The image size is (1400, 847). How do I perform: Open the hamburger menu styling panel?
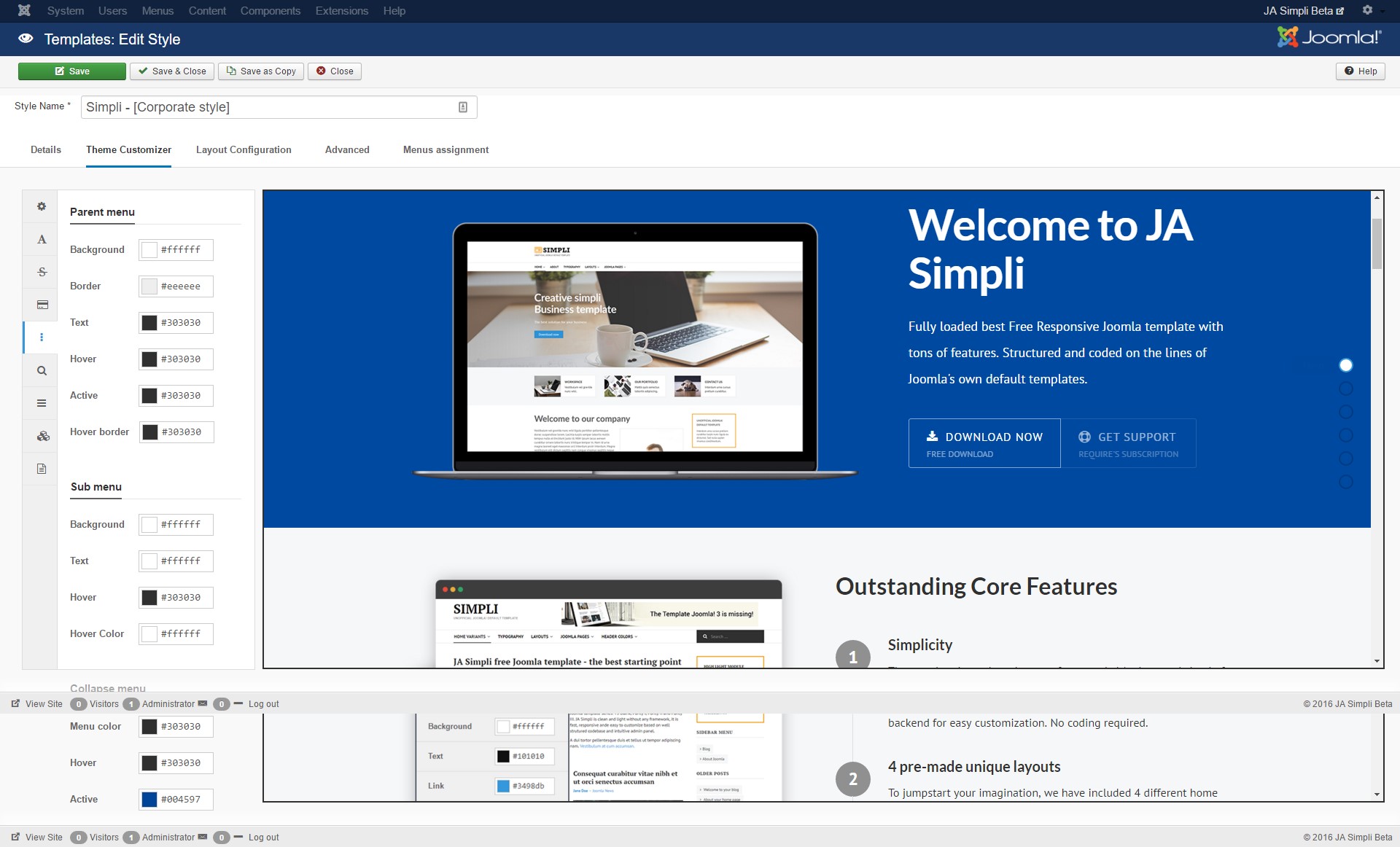pyautogui.click(x=40, y=403)
